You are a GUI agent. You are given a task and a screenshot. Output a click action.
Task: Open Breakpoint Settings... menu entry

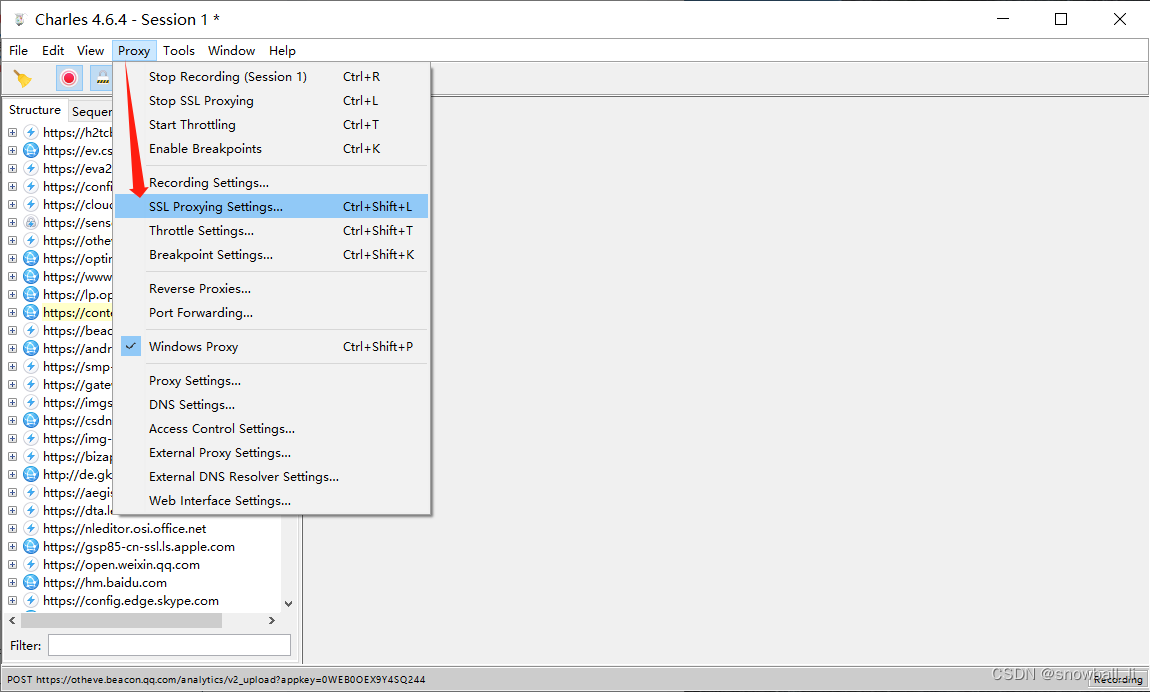point(271,255)
